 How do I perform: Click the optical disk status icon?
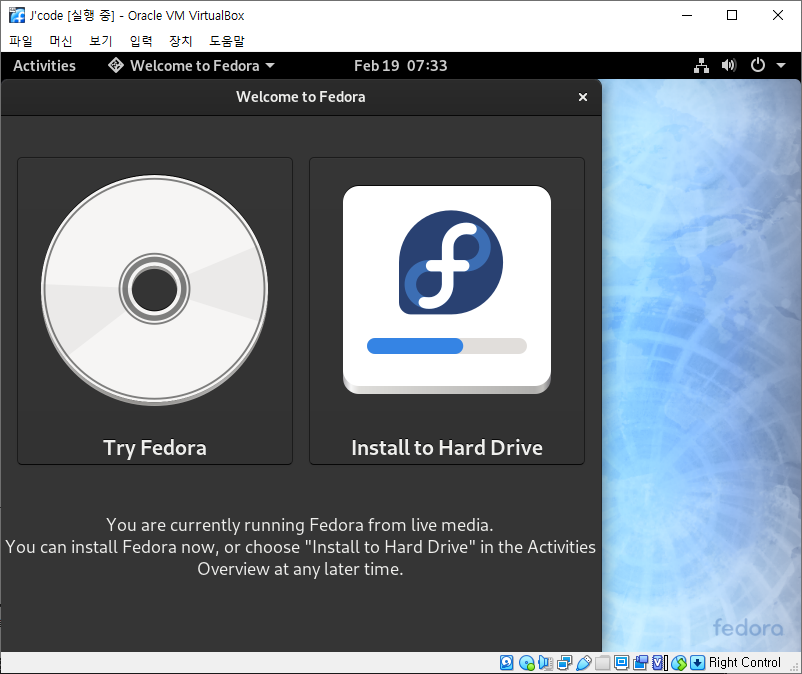pos(526,663)
